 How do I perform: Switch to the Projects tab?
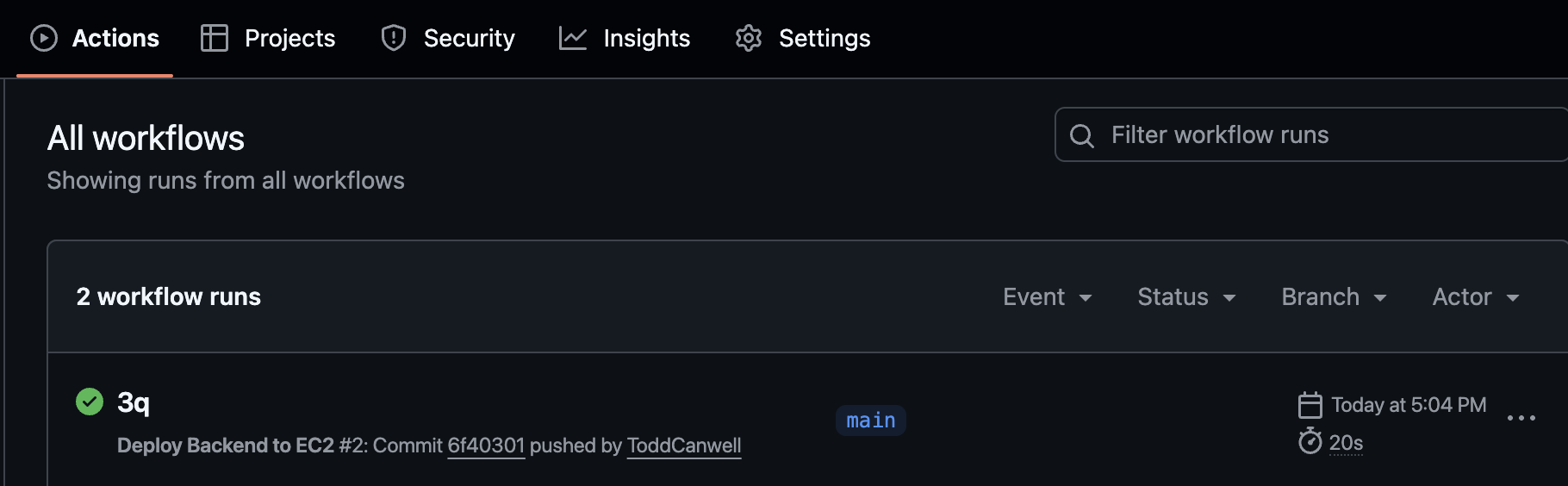(x=268, y=38)
